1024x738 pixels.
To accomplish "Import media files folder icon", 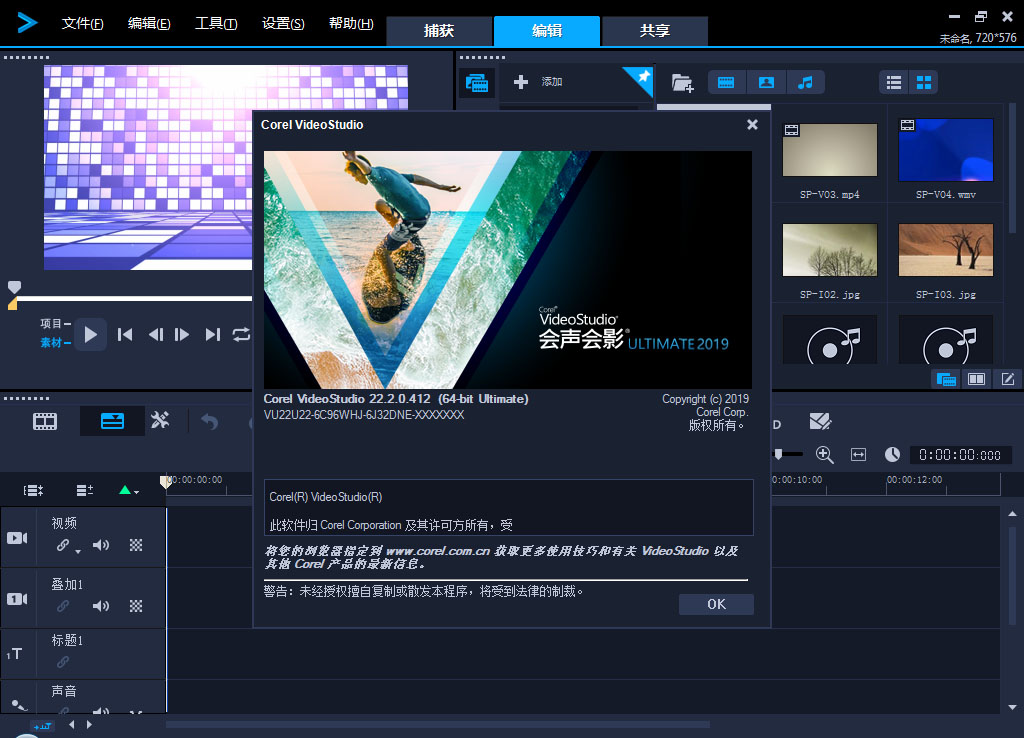I will [682, 83].
